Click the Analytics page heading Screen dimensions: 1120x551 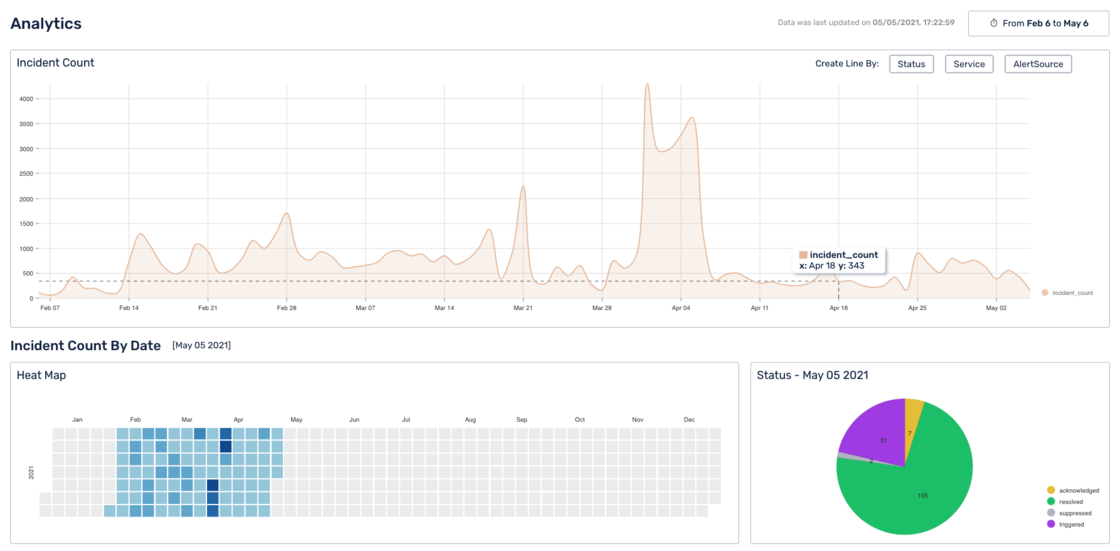coord(46,24)
